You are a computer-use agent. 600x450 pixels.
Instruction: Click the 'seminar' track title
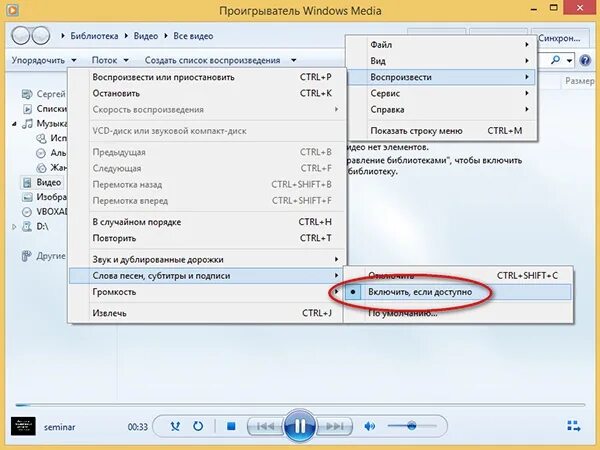[x=60, y=427]
